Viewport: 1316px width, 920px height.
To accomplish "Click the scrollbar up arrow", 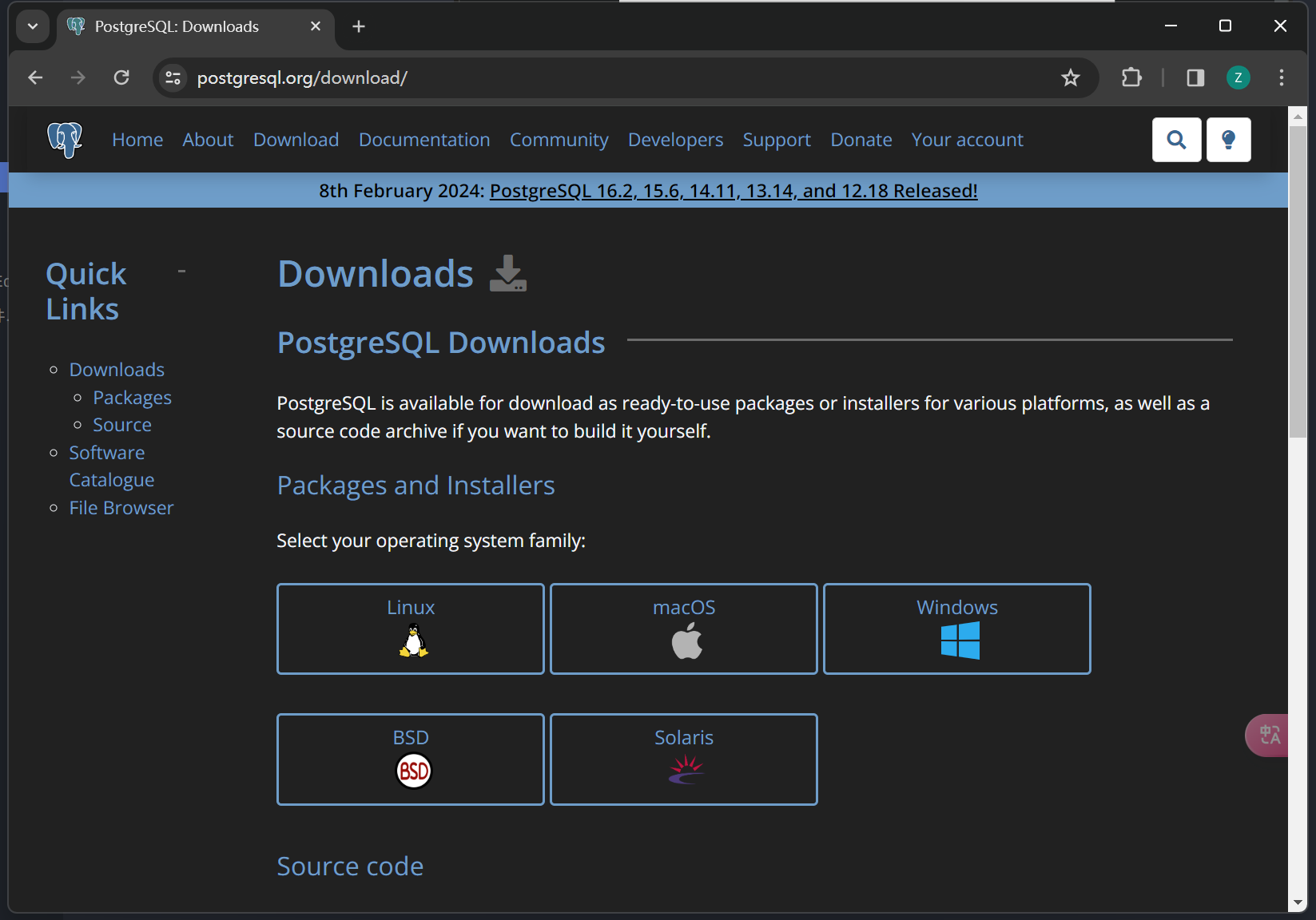I will (x=1298, y=117).
